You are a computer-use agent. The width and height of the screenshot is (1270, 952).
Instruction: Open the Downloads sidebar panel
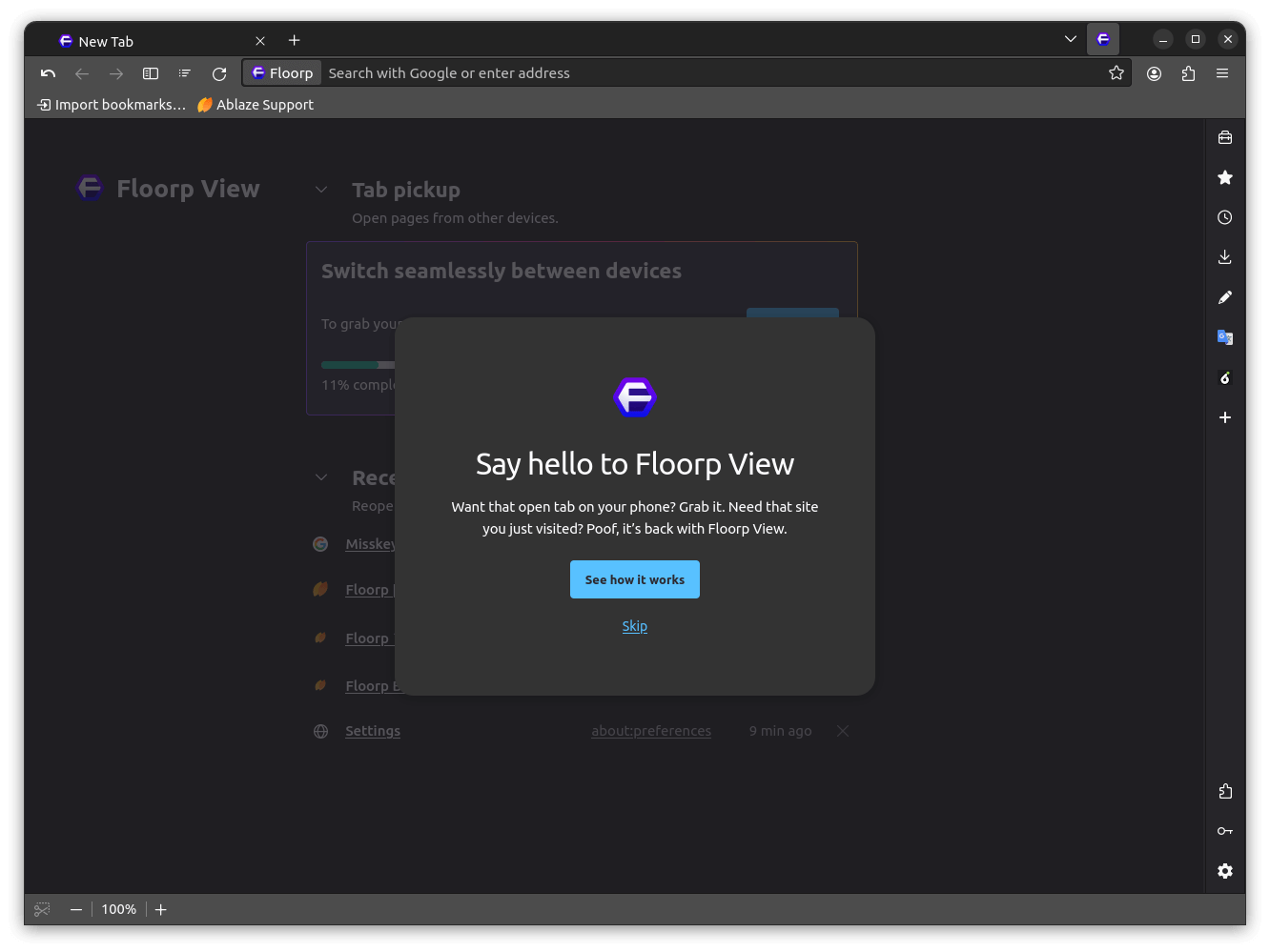(x=1225, y=256)
